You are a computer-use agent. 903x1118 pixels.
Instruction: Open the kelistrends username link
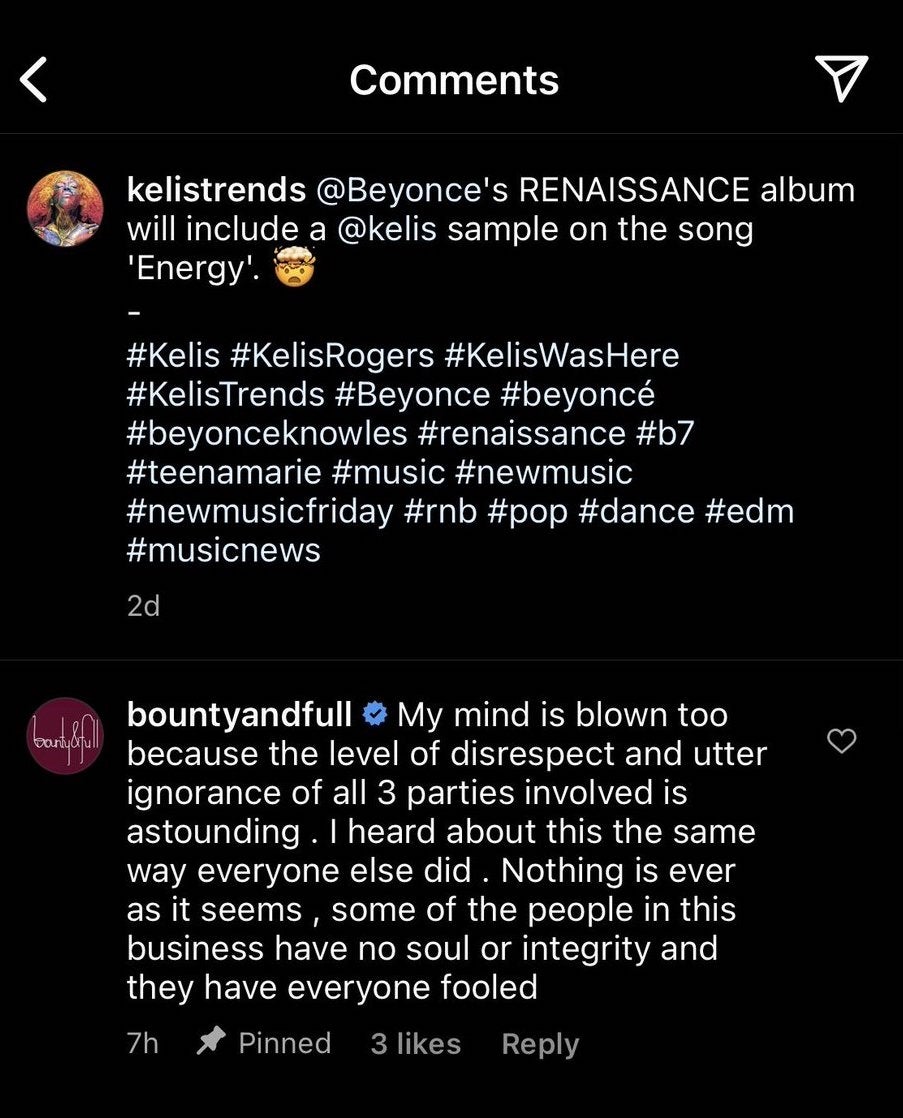click(215, 189)
